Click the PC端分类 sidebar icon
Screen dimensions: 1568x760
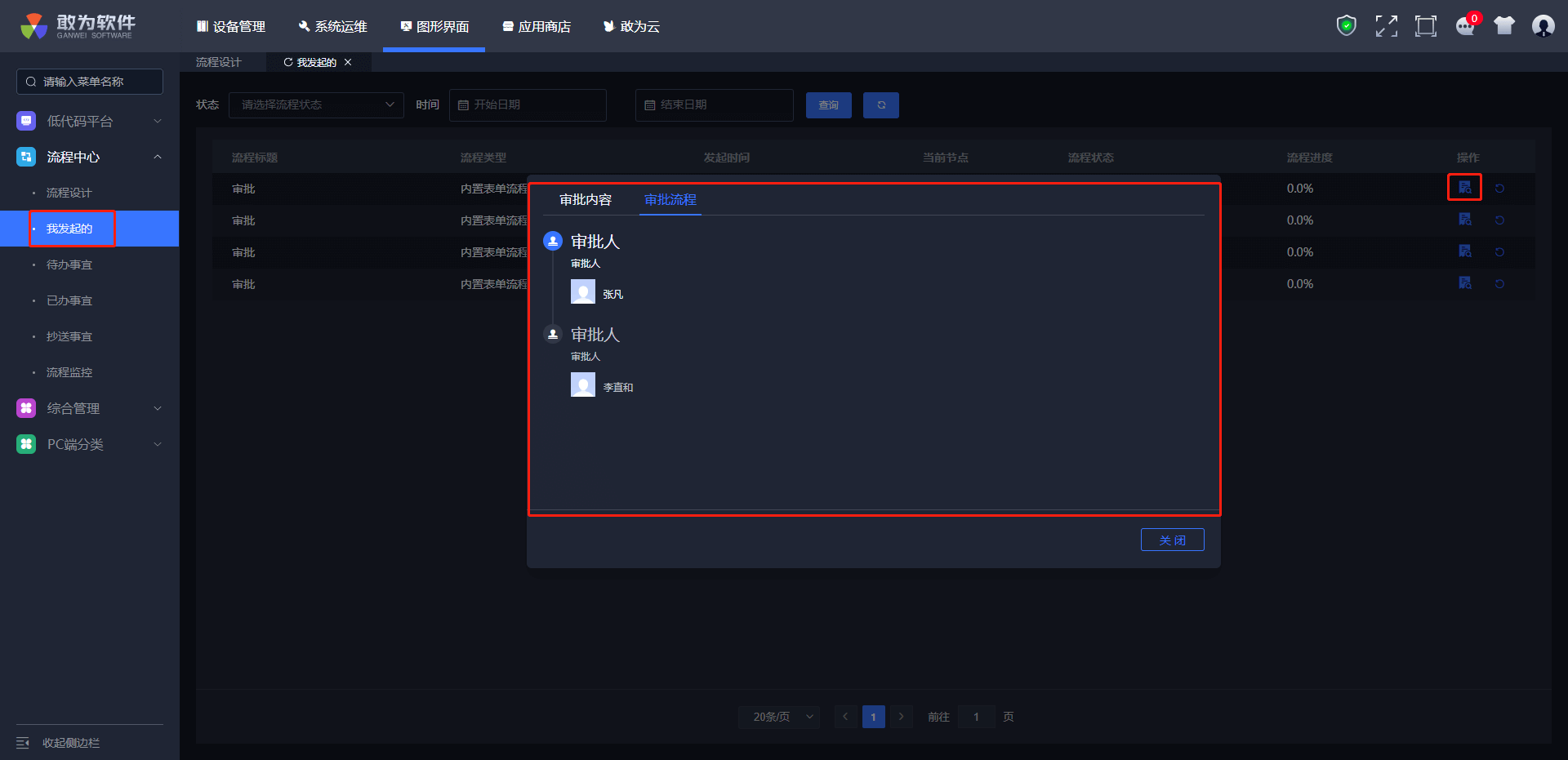(26, 444)
